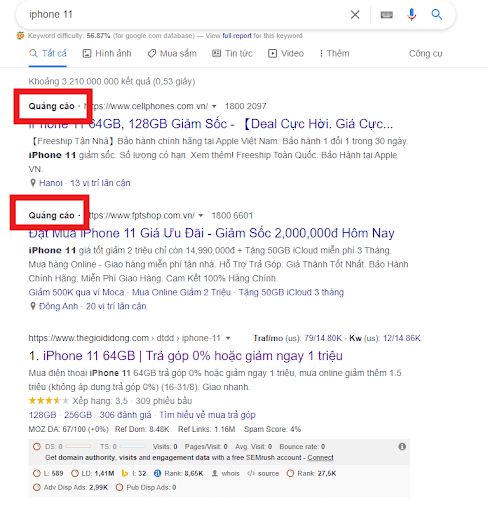
Task: Open 306 đánh giá link
Action: pos(125,415)
